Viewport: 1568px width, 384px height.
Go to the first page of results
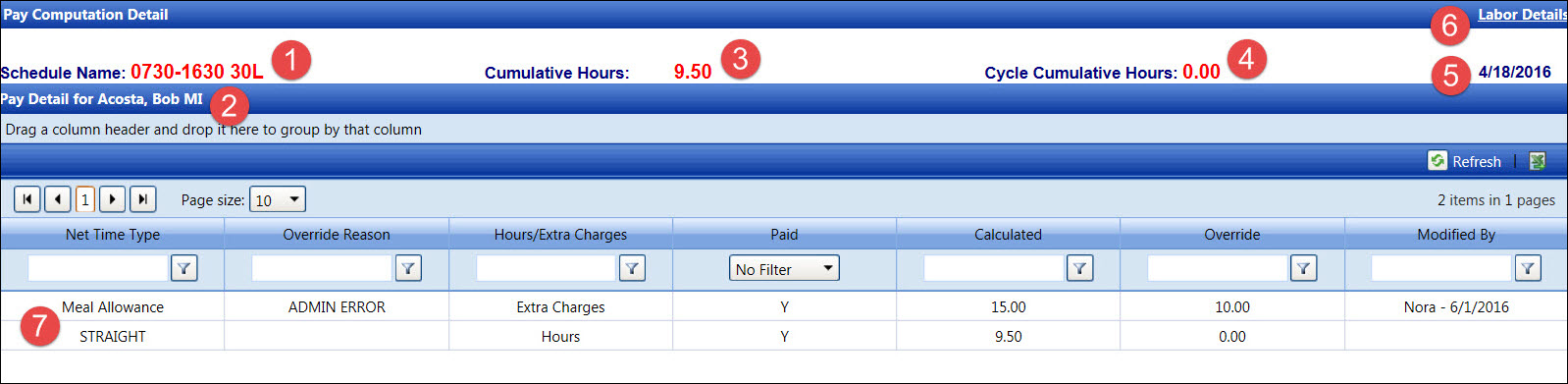click(x=27, y=199)
